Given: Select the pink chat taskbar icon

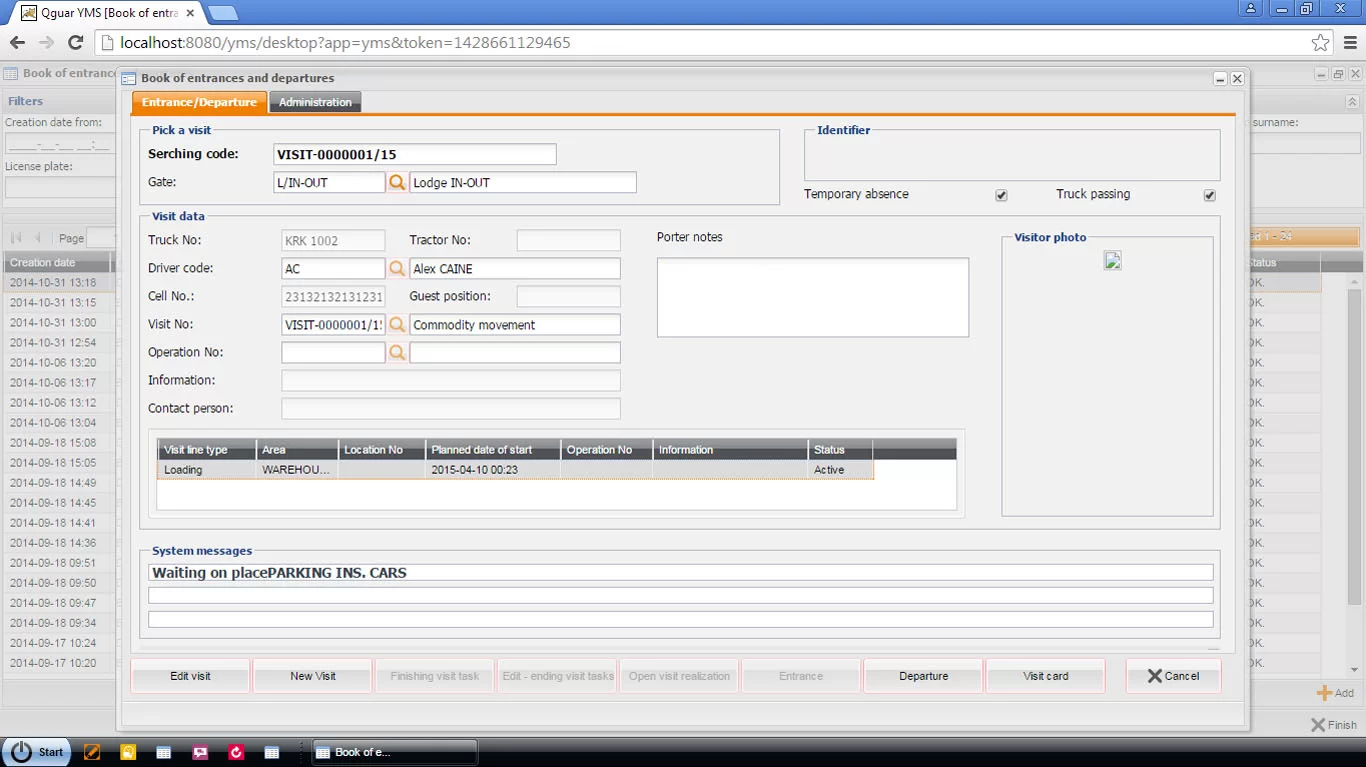Looking at the screenshot, I should point(200,751).
